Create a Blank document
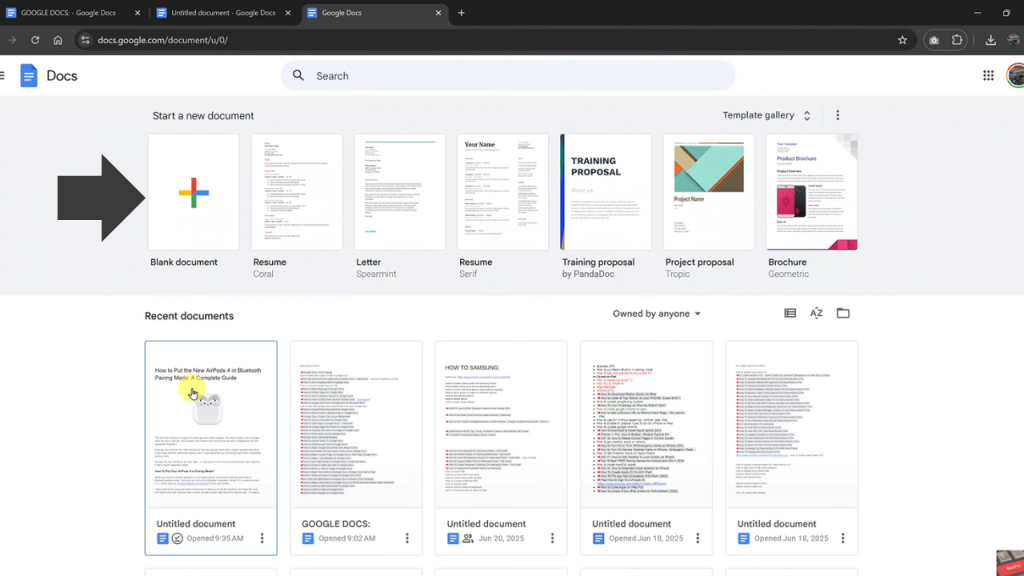Image resolution: width=1024 pixels, height=576 pixels. [193, 192]
